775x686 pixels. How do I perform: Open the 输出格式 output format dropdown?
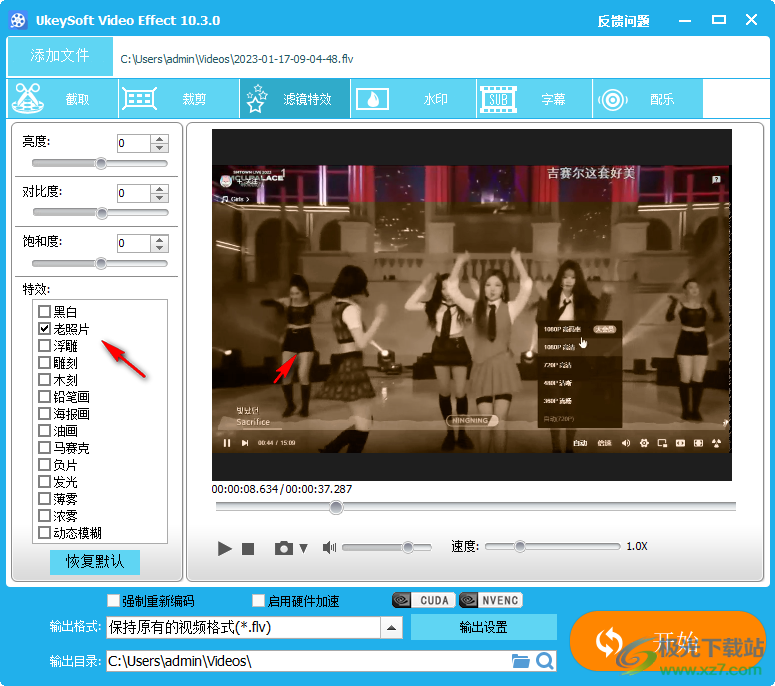coord(391,628)
